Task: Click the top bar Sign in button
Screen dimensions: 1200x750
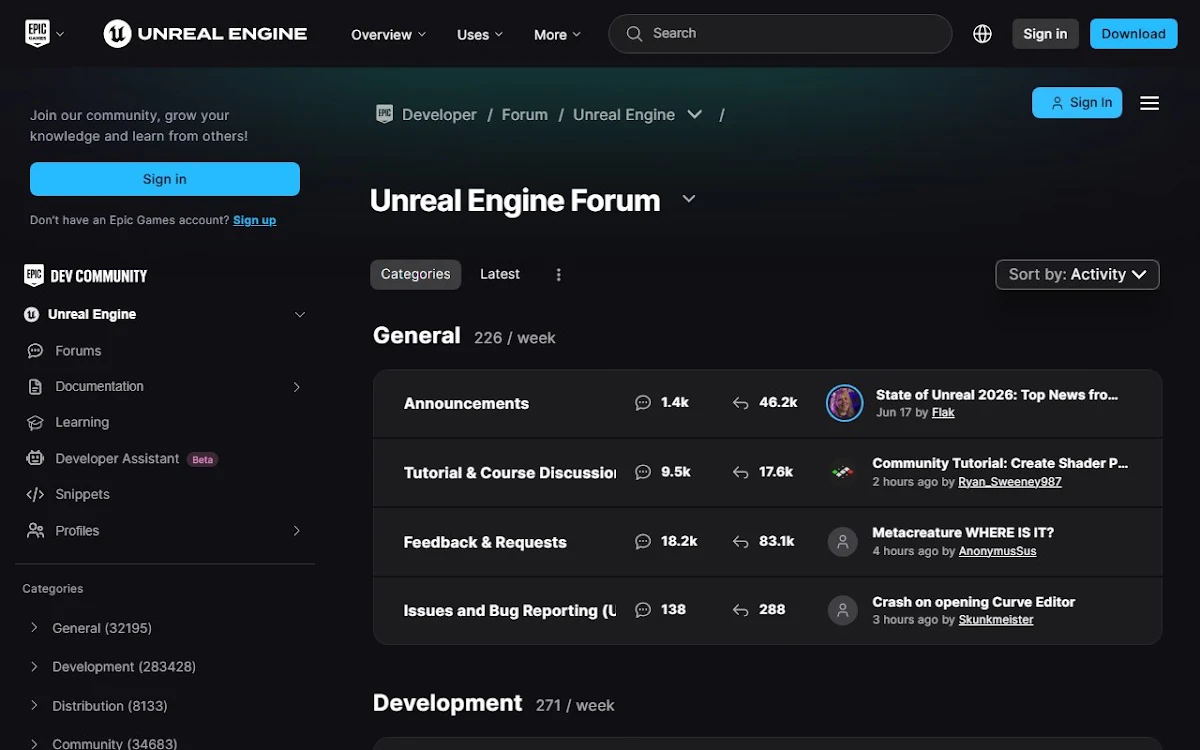Action: 1045,34
